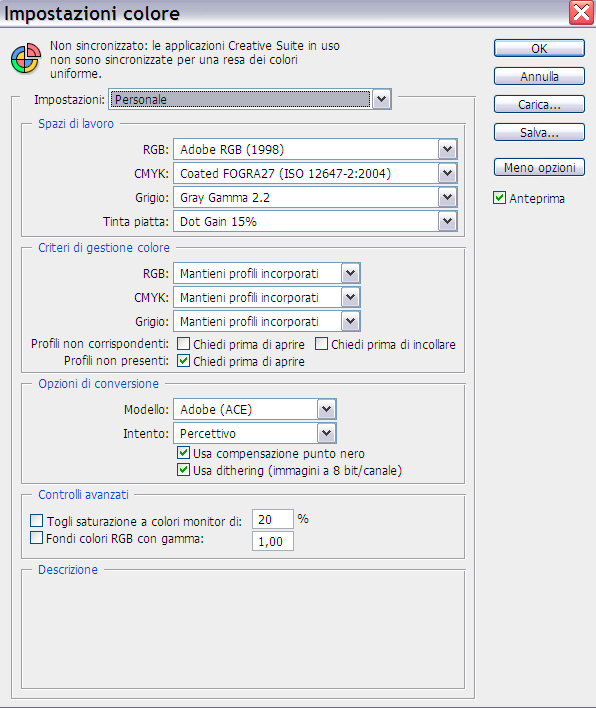The width and height of the screenshot is (596, 708).
Task: Open the RGB color management policy dropdown
Action: click(x=267, y=273)
